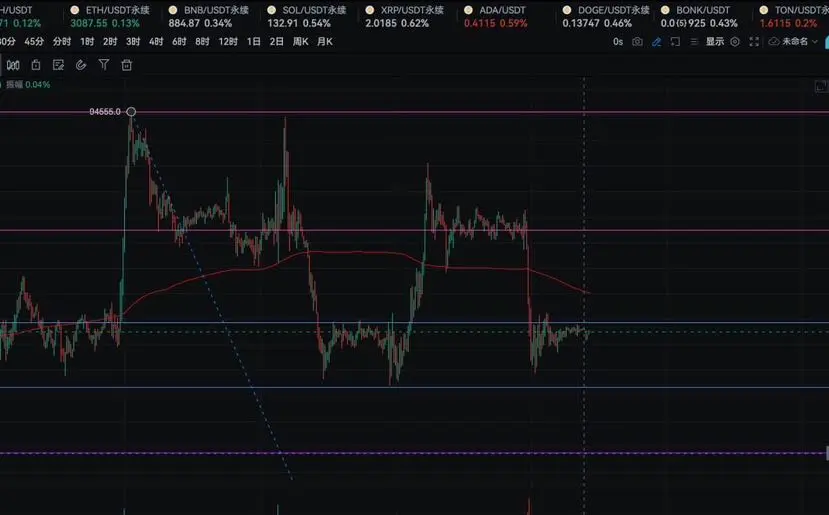Image resolution: width=829 pixels, height=515 pixels.
Task: Delete drawings with trash icon
Action: point(126,65)
